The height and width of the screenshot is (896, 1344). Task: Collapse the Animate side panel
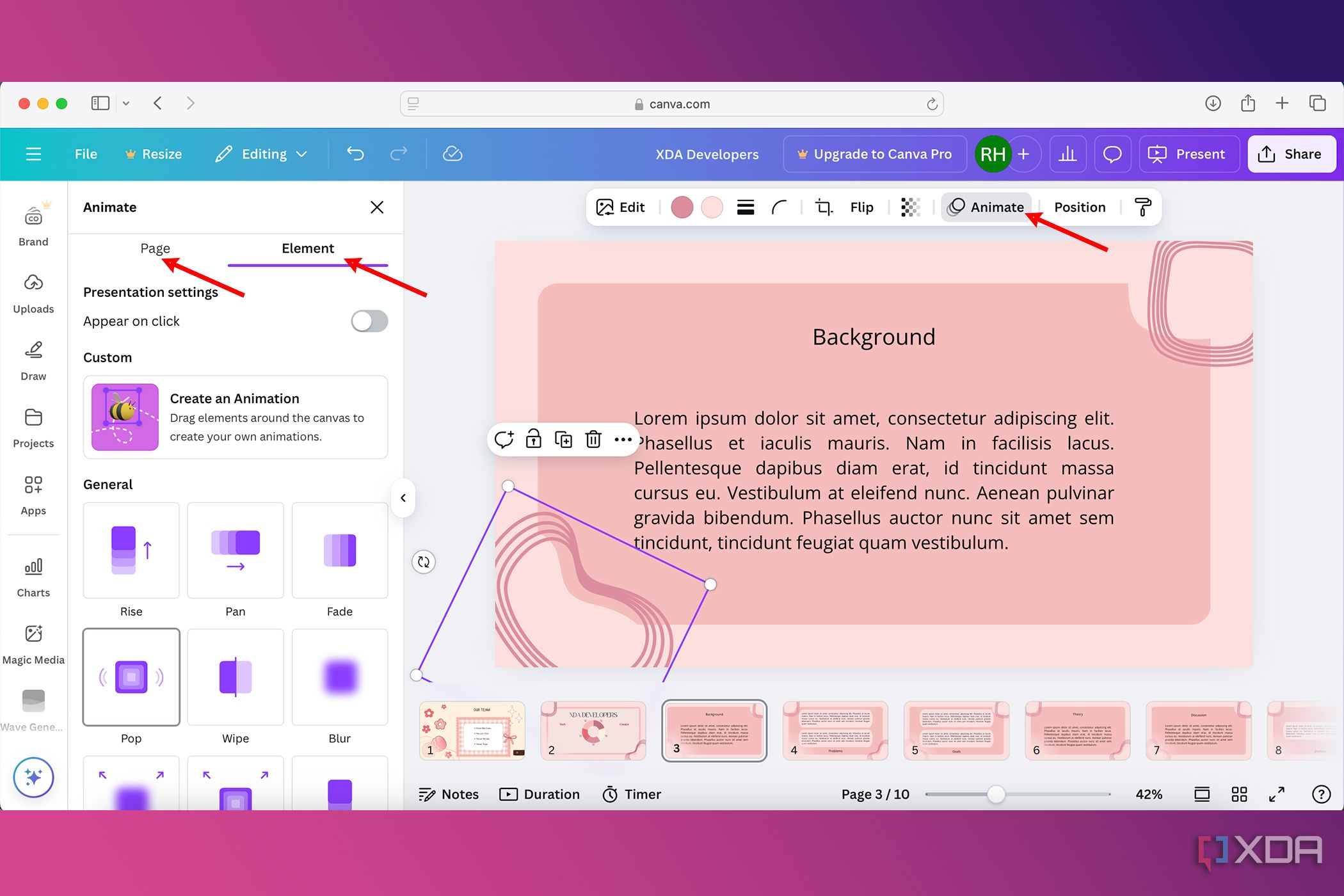pyautogui.click(x=403, y=497)
